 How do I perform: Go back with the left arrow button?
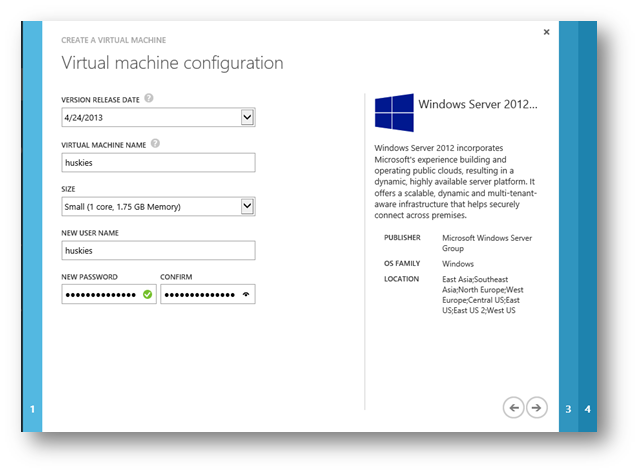[x=513, y=408]
